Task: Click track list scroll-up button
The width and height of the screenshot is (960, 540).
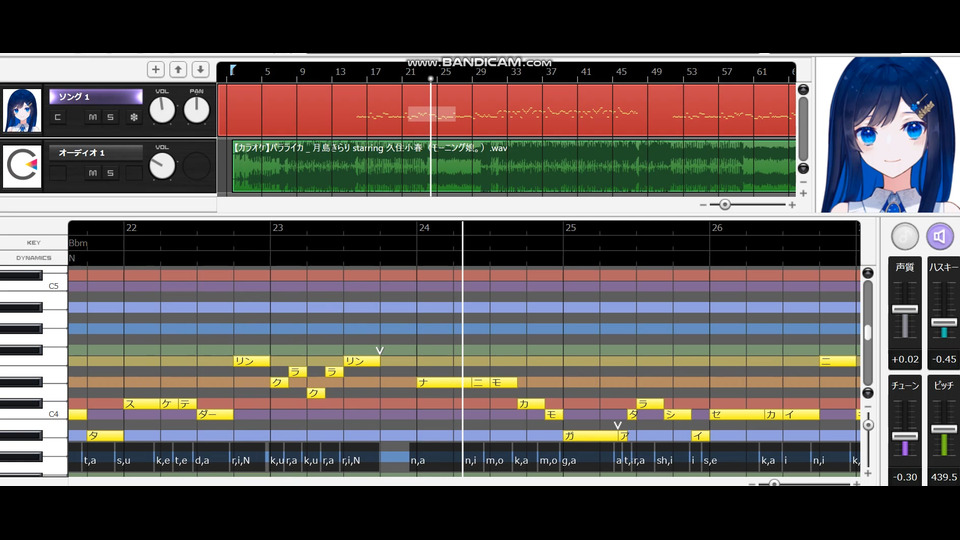Action: click(x=803, y=90)
